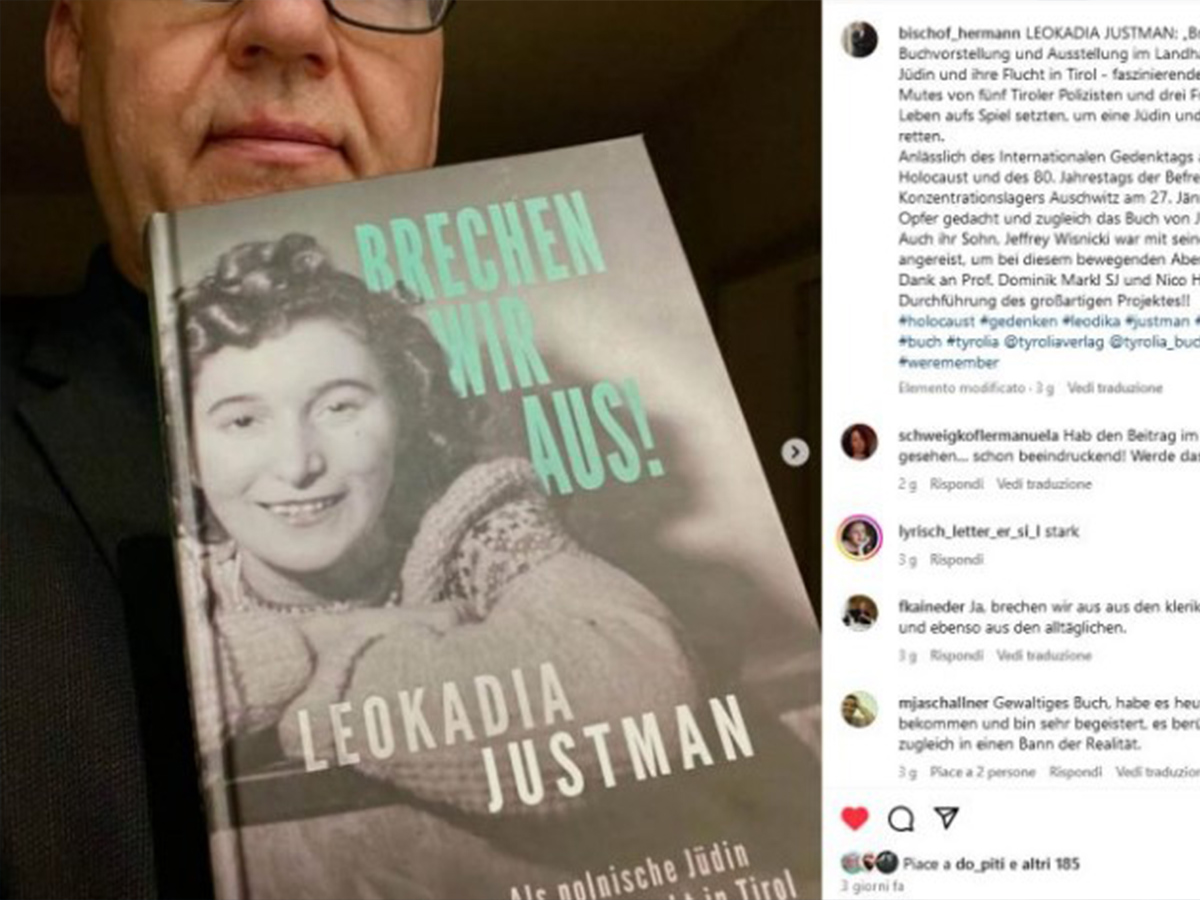Open the #weremember hashtag
Screen dimensions: 1200x900
pyautogui.click(x=948, y=362)
